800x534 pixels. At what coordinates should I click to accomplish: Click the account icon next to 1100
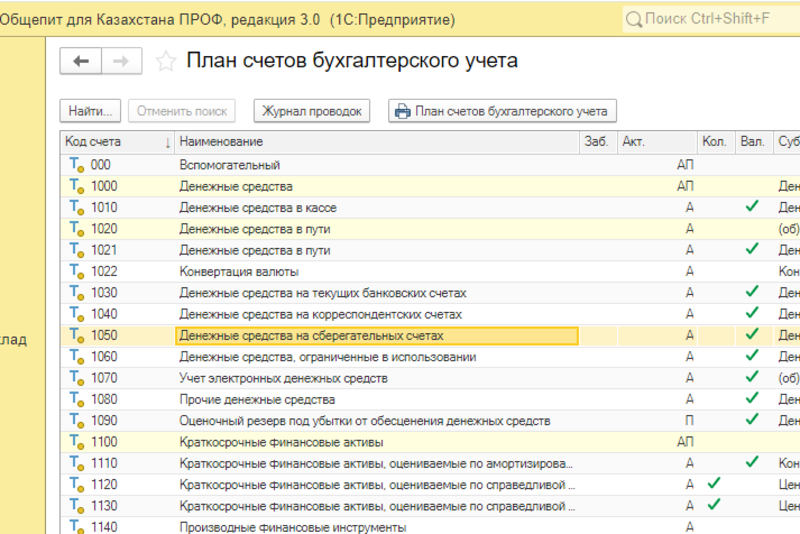[75, 442]
